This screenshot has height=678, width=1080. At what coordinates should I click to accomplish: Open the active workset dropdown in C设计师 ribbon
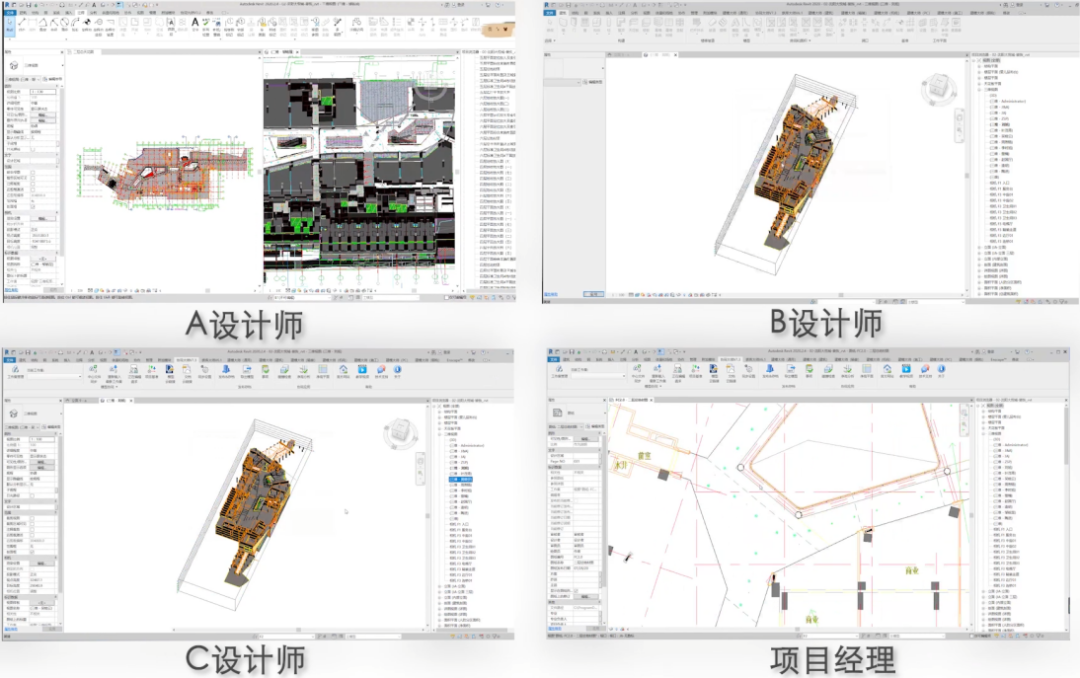click(54, 376)
